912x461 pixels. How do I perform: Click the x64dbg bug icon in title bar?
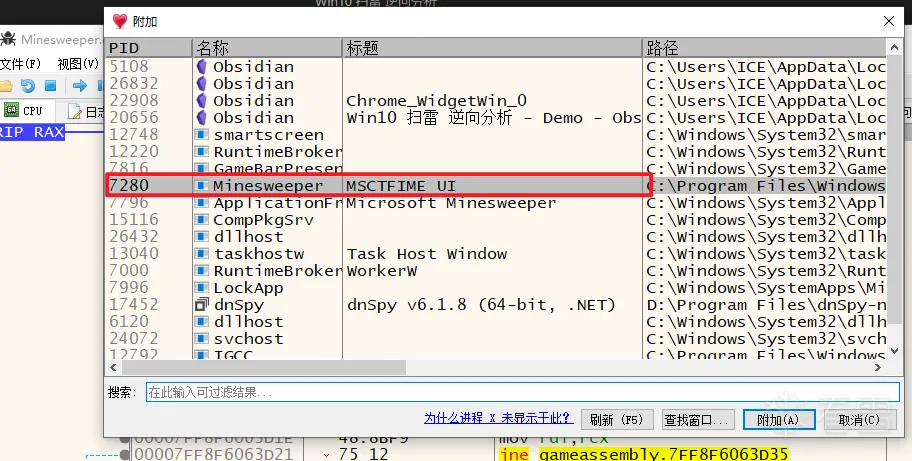pos(8,40)
